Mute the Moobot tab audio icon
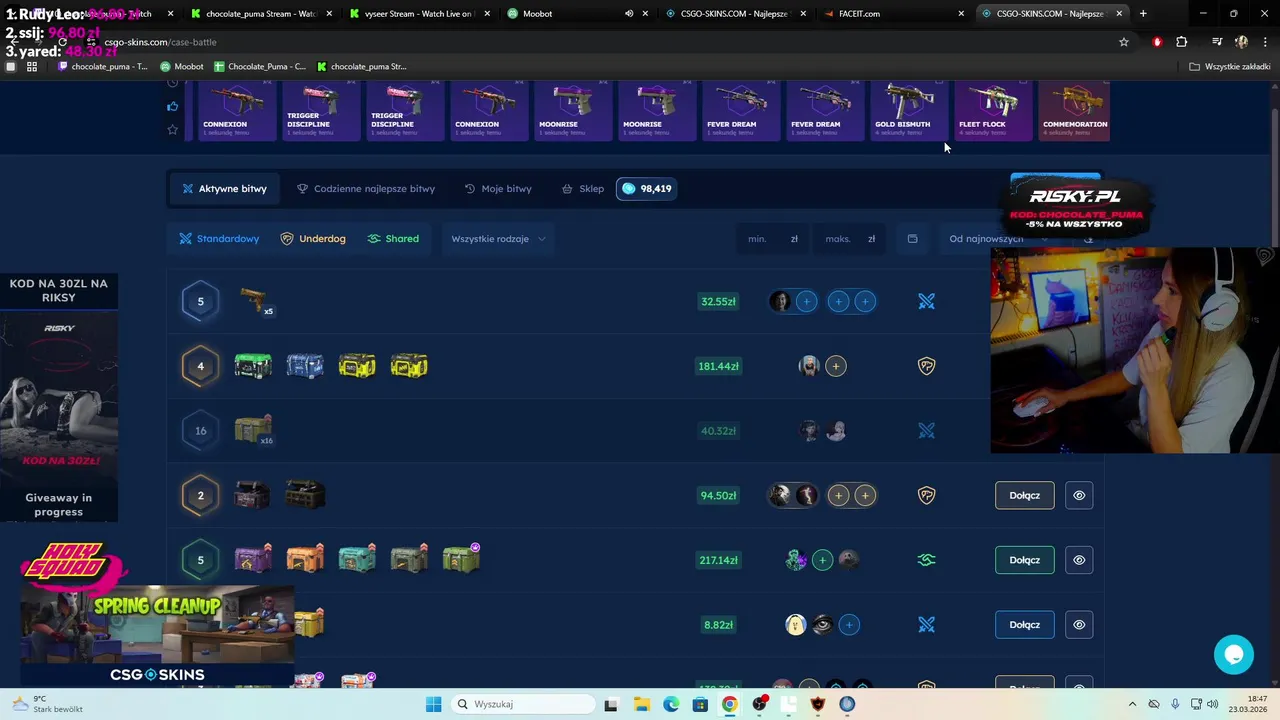Screen dimensions: 1280x720 [x=629, y=14]
